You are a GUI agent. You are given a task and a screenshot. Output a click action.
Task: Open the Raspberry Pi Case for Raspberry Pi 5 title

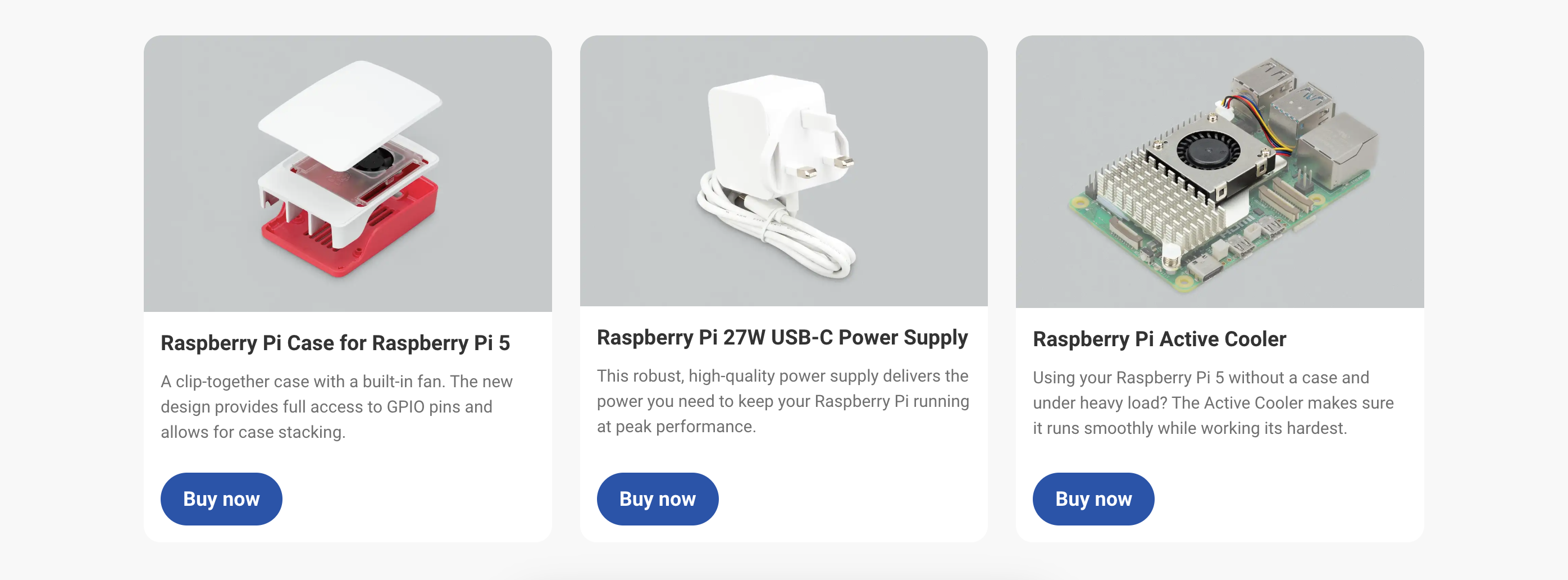335,343
